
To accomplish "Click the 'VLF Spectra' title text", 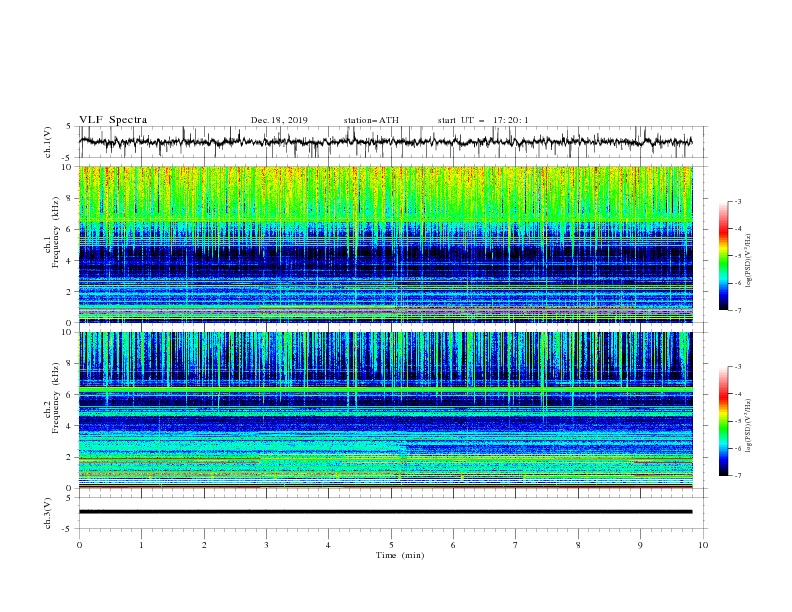I will 113,120.
